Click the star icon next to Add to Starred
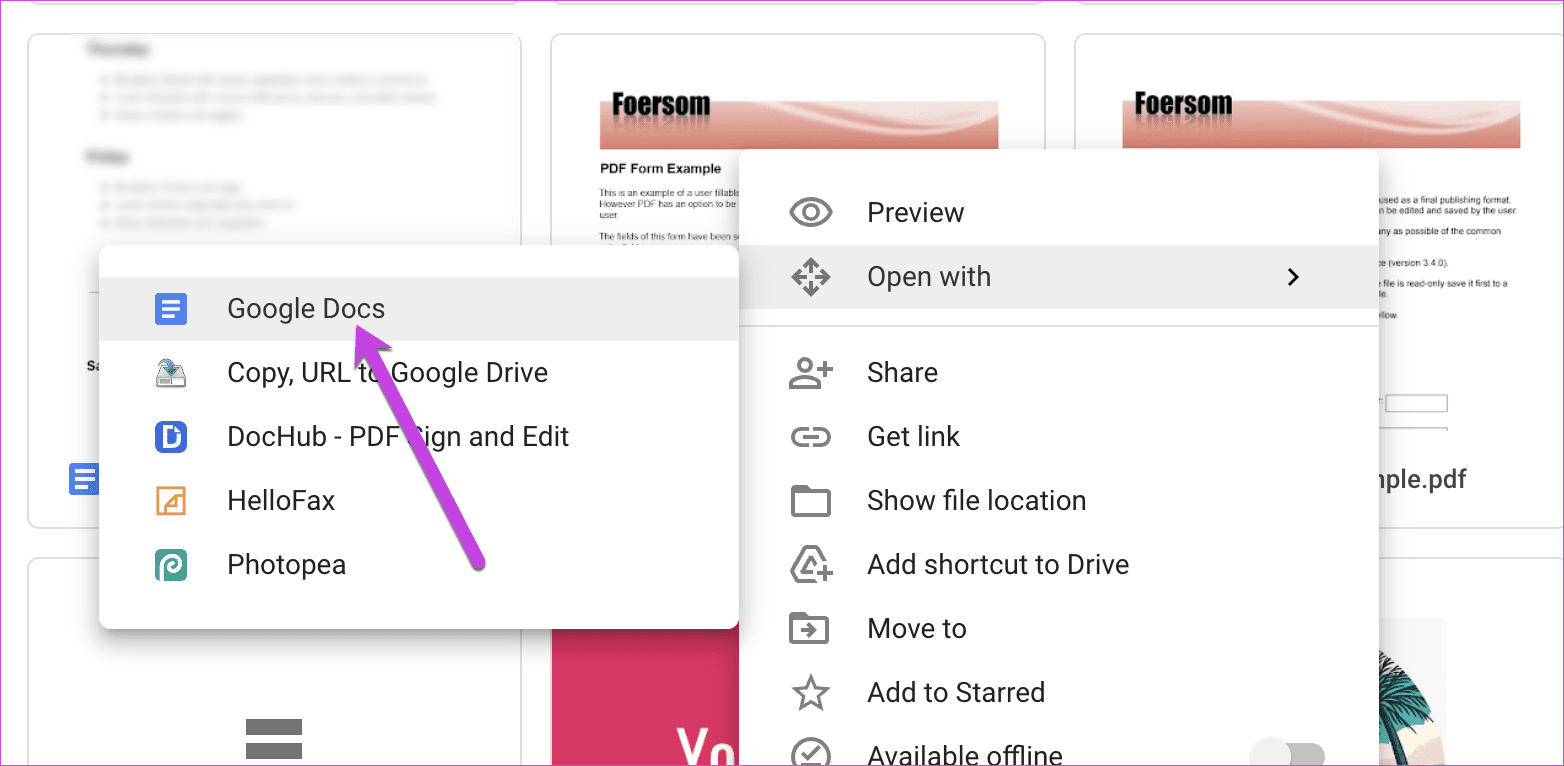The height and width of the screenshot is (766, 1564). (811, 692)
